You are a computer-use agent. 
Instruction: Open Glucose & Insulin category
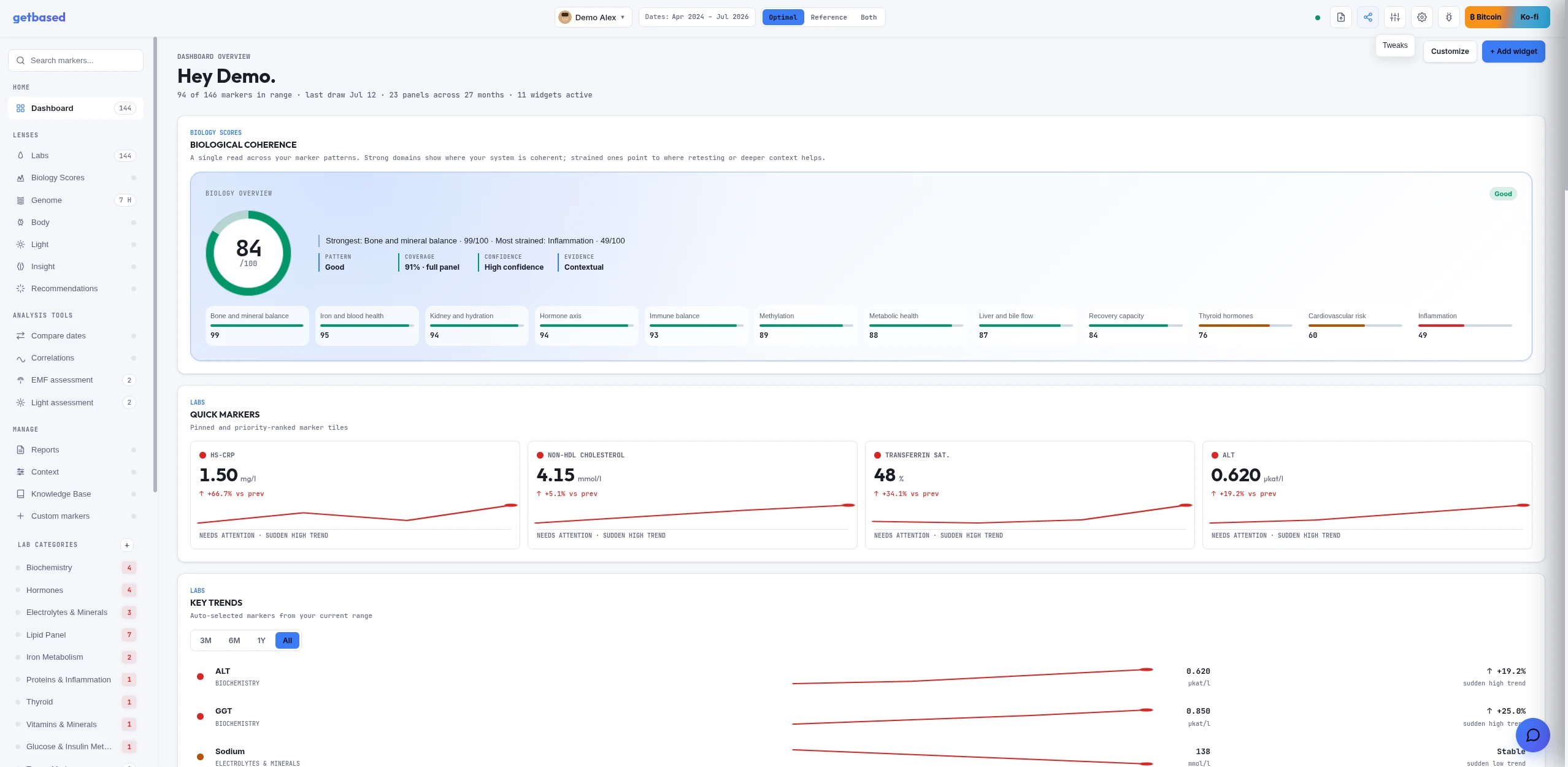(75, 747)
